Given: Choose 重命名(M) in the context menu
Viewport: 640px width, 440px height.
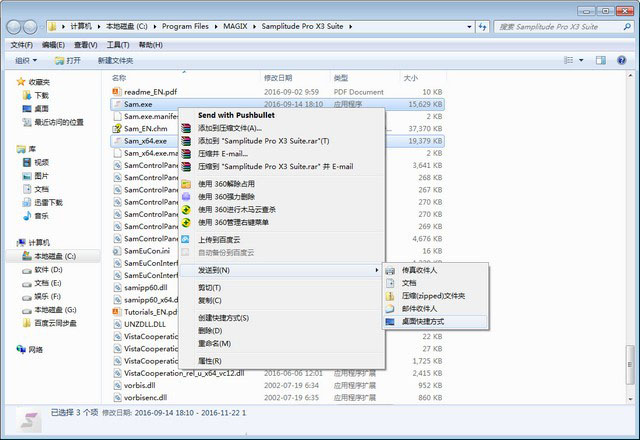Looking at the screenshot, I should point(282,344).
